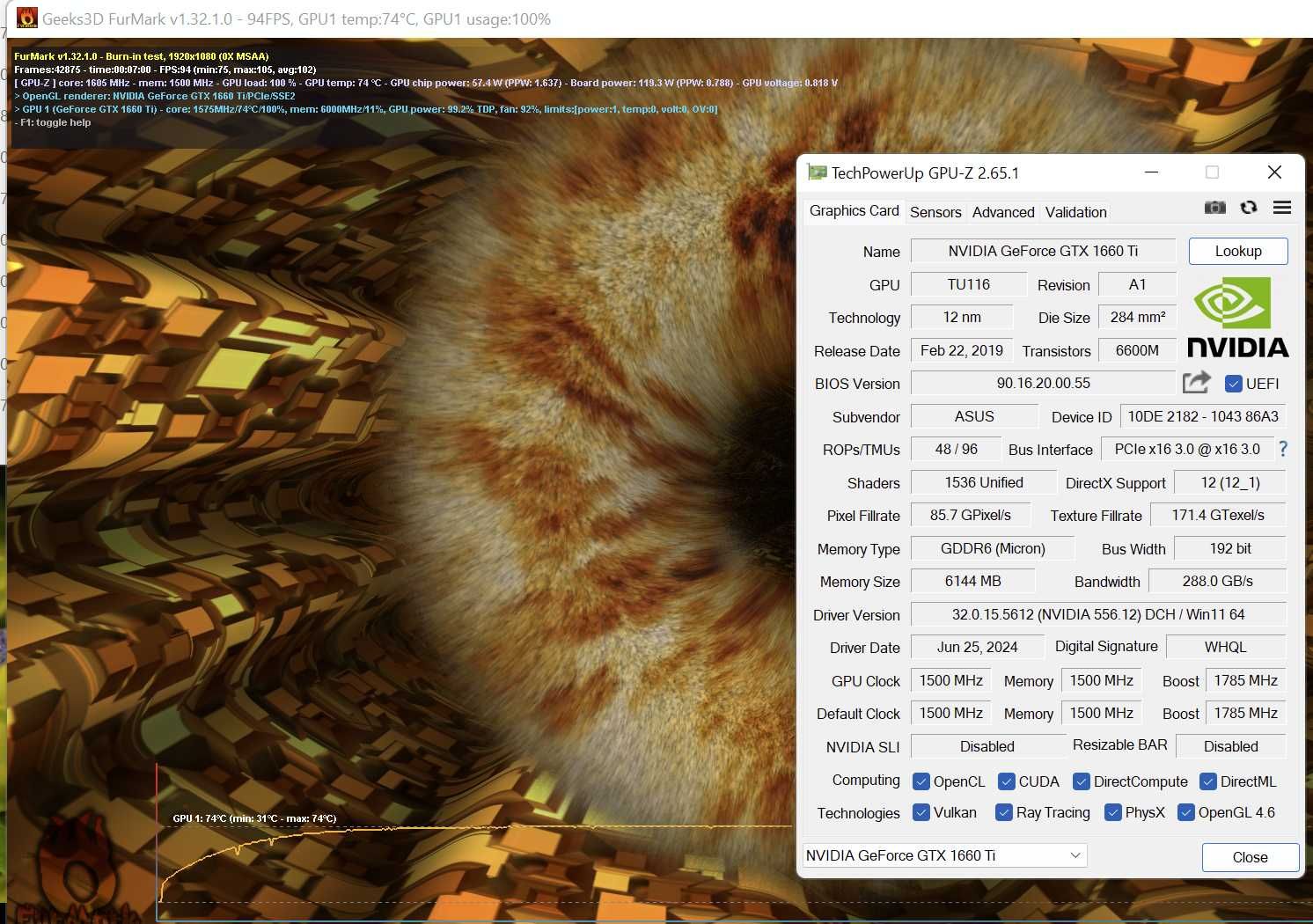Screen dimensions: 1313x924
Task: Switch to the Graphics Card tab
Action: click(854, 211)
